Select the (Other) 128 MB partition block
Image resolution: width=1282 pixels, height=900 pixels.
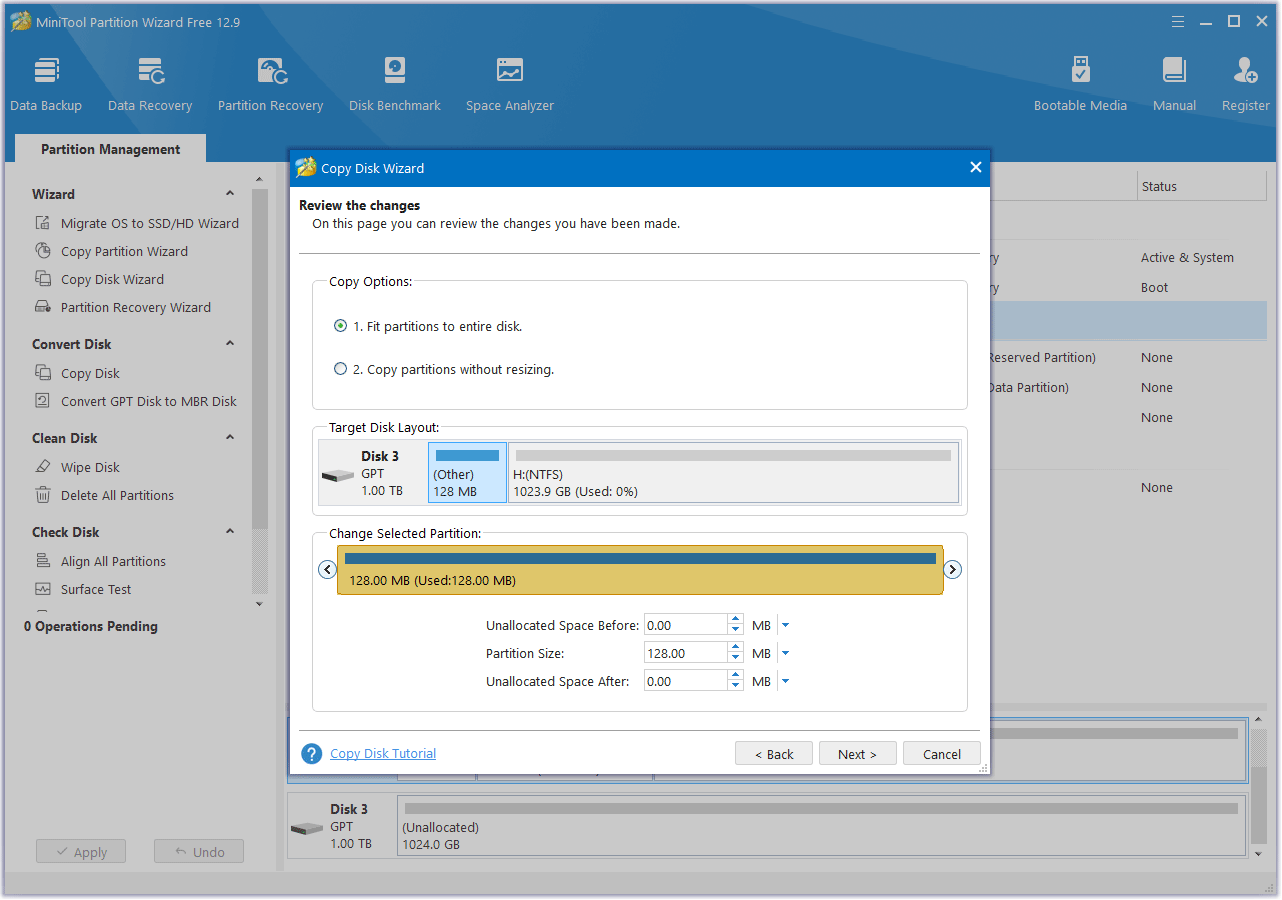pos(467,473)
